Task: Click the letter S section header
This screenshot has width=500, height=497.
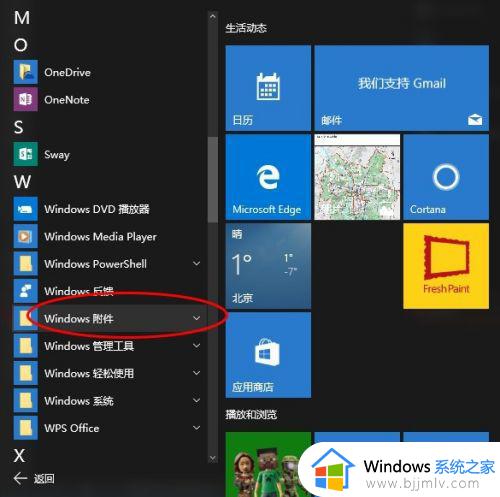Action: coord(19,127)
